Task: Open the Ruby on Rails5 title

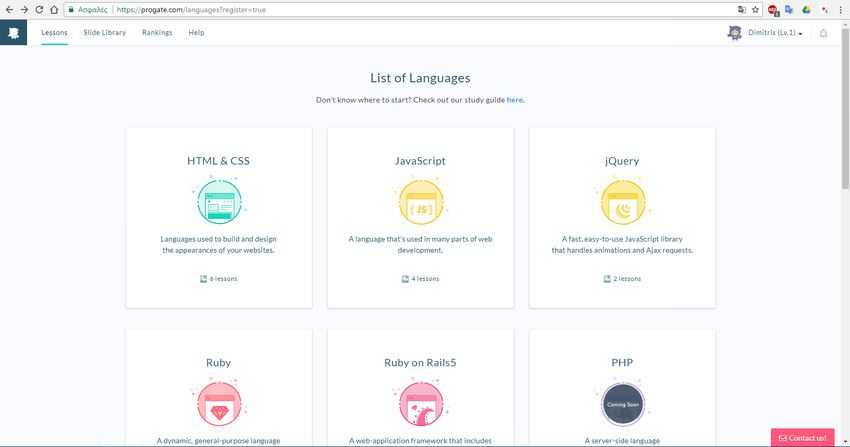Action: [x=420, y=362]
